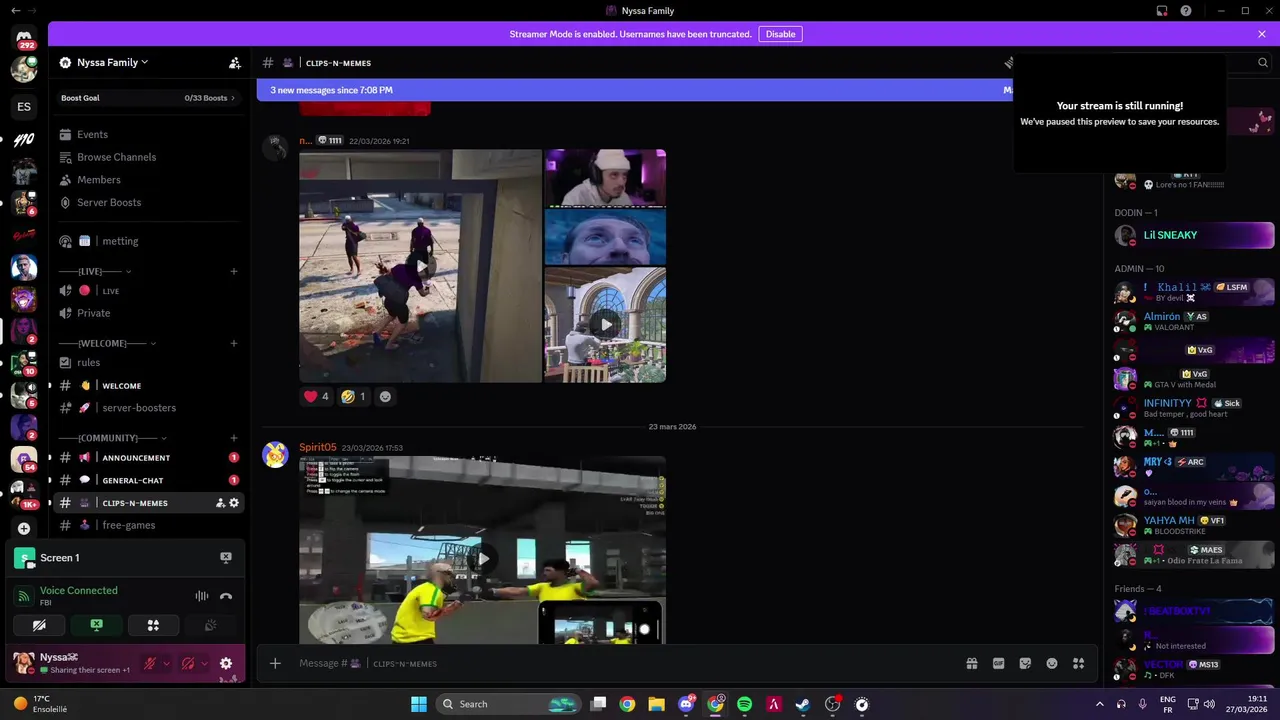Viewport: 1280px width, 720px height.
Task: Open Browse Channels
Action: pos(148,157)
